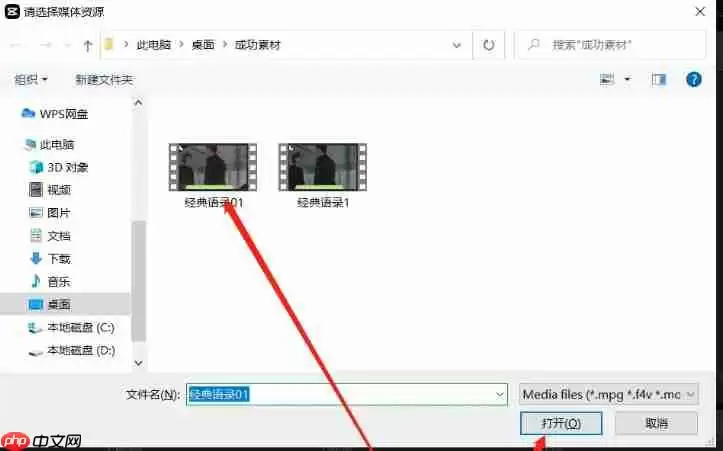
Task: Click the 取消 button
Action: tap(656, 423)
